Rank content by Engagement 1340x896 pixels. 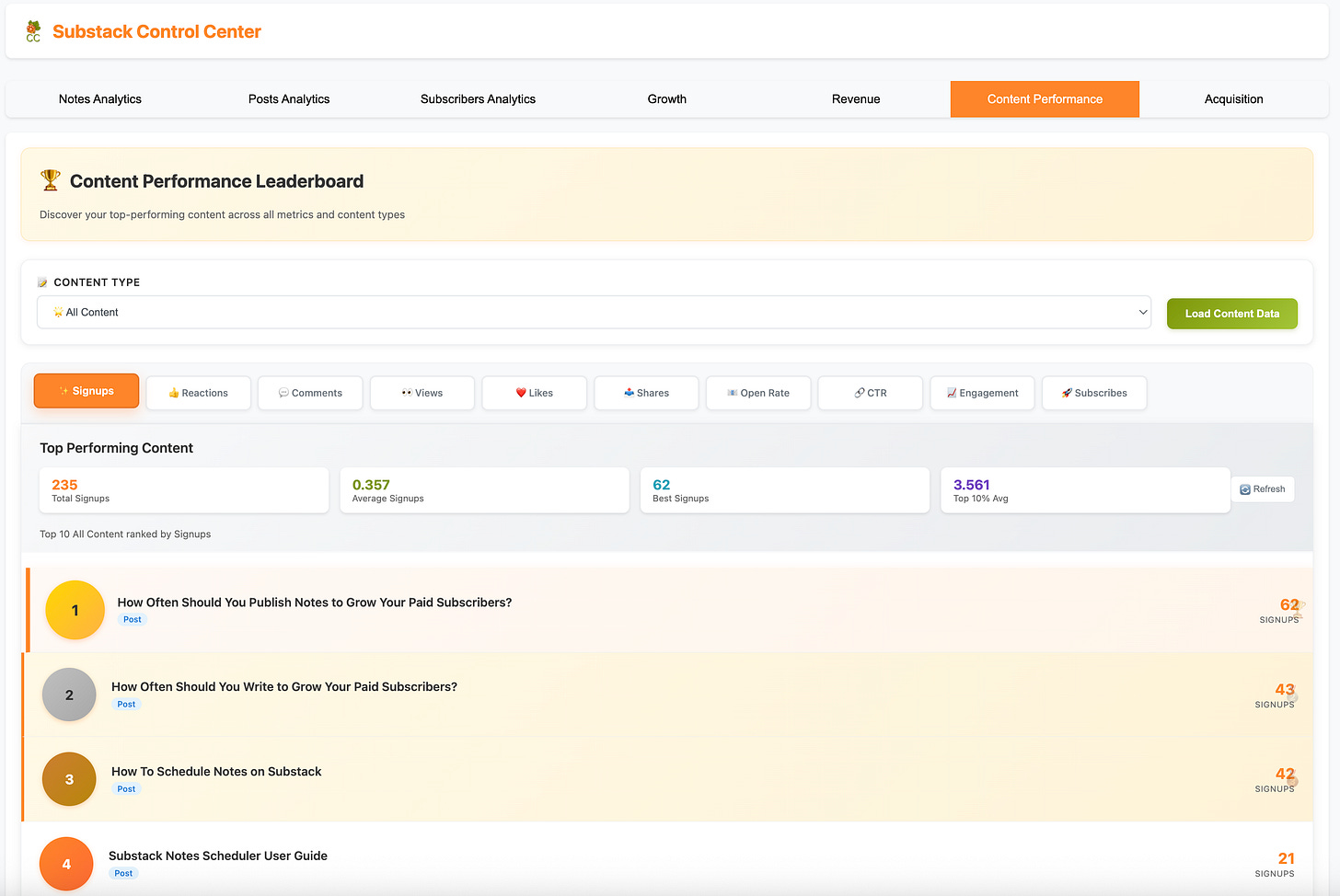(982, 393)
